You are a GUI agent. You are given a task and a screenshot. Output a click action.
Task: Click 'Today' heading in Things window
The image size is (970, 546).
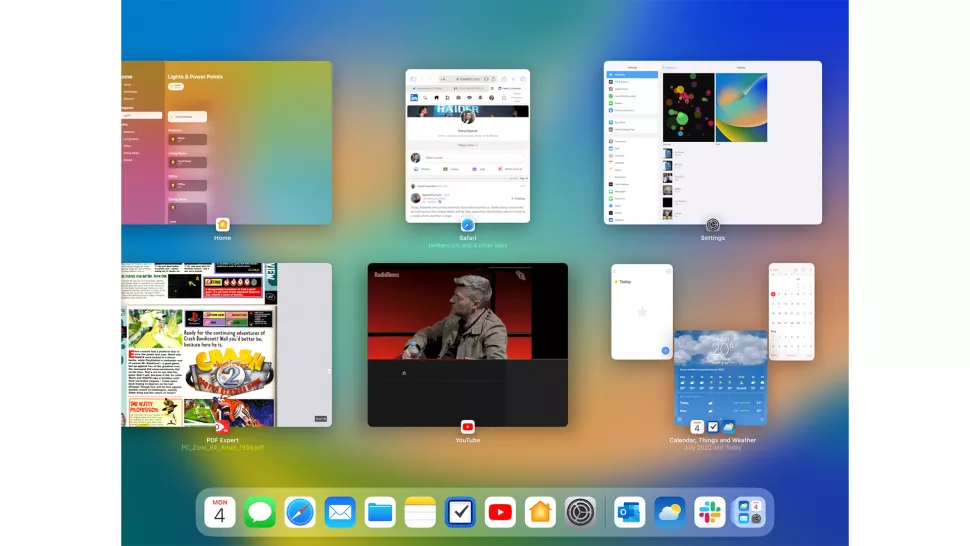(625, 281)
